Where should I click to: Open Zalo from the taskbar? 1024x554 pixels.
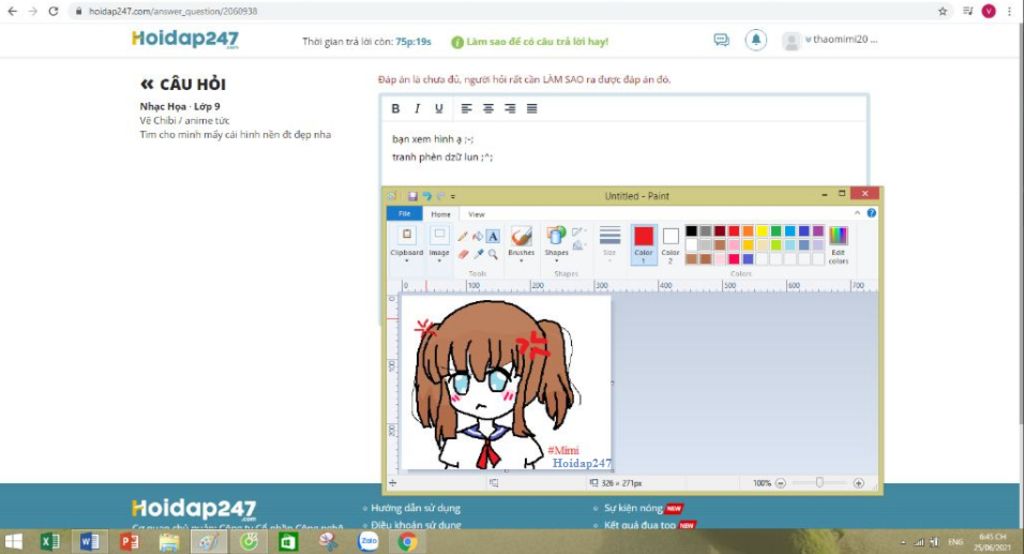pos(368,542)
